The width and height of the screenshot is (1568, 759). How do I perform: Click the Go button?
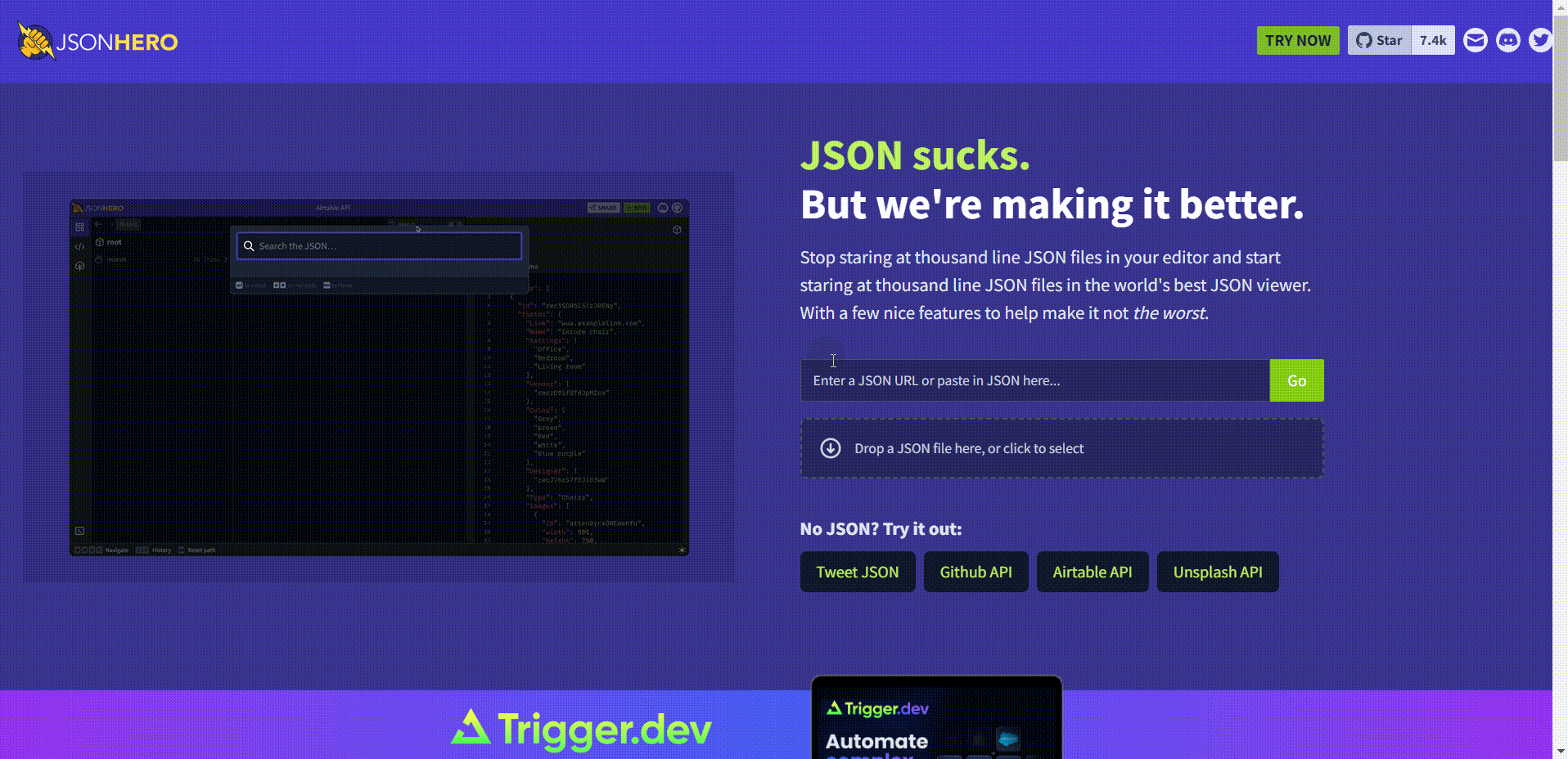tap(1296, 380)
